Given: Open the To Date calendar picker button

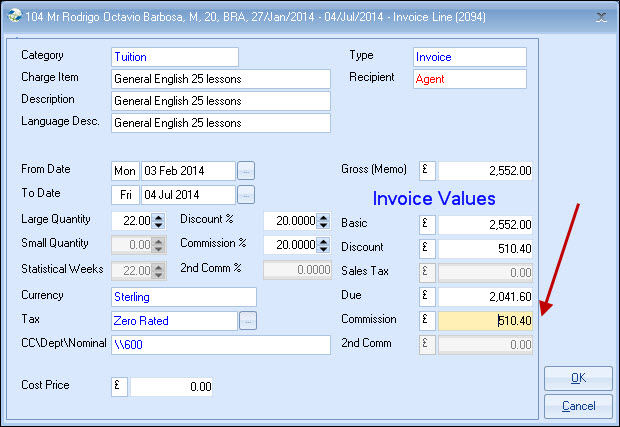Looking at the screenshot, I should point(246,195).
